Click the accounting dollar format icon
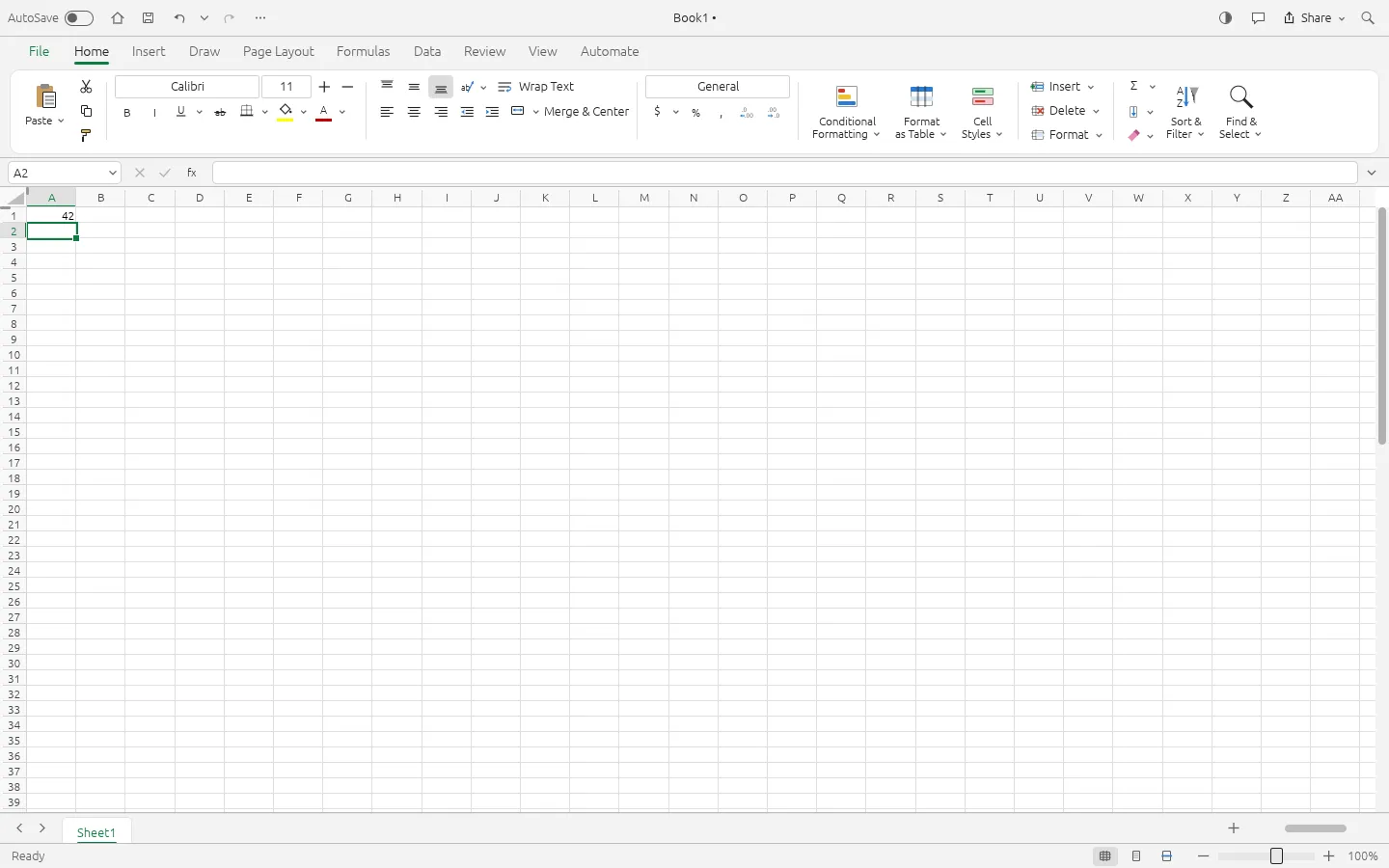This screenshot has width=1389, height=868. 657,112
